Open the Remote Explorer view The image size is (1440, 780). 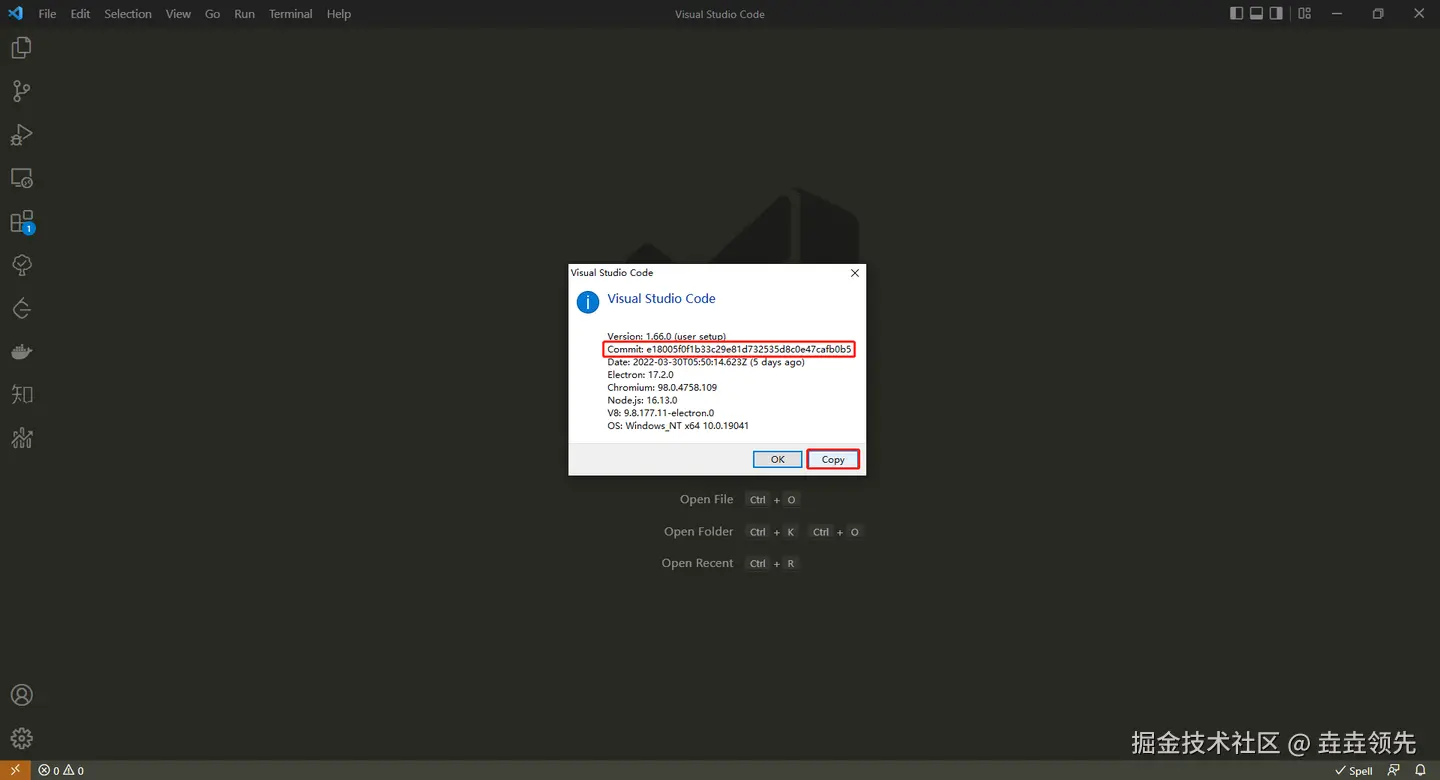[21, 179]
